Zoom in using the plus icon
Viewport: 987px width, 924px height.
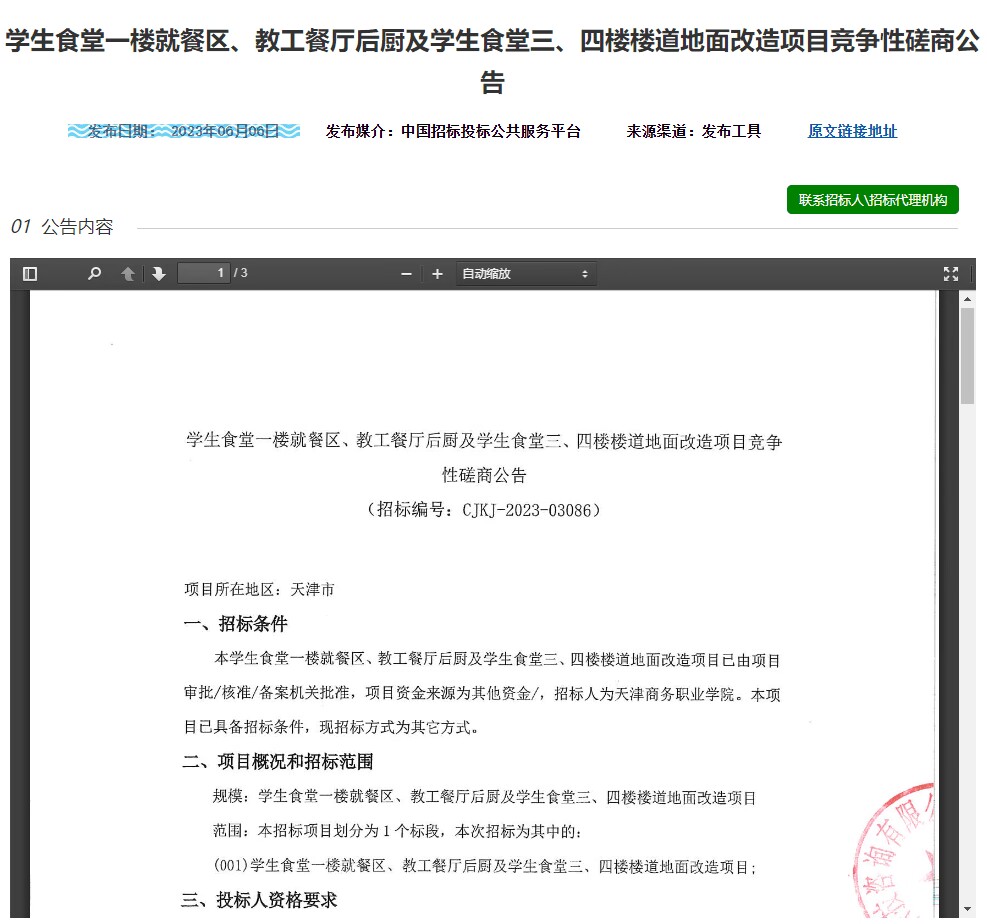pyautogui.click(x=437, y=274)
